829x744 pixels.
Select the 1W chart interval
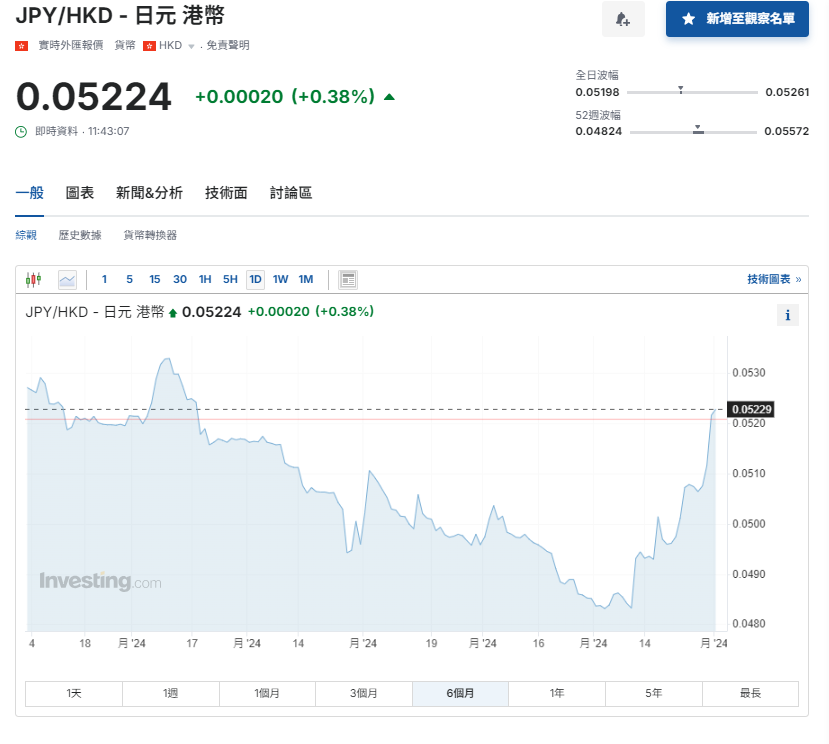280,280
